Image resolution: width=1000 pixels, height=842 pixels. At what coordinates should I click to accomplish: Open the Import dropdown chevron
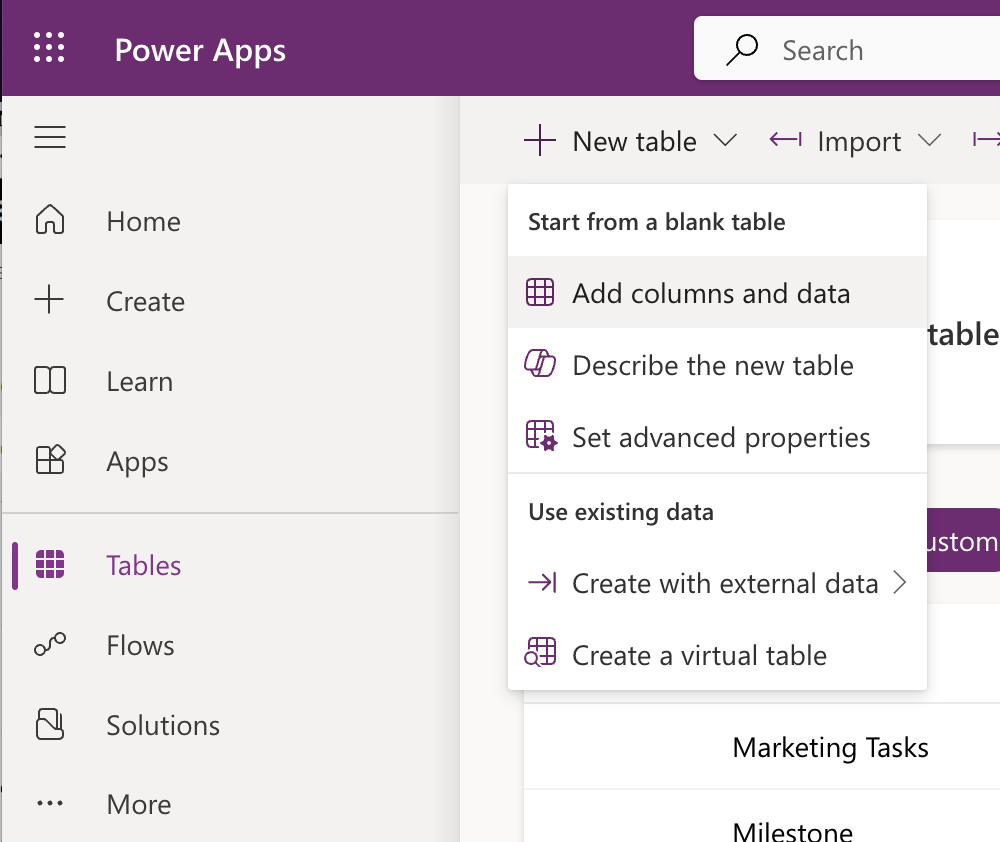pyautogui.click(x=930, y=141)
